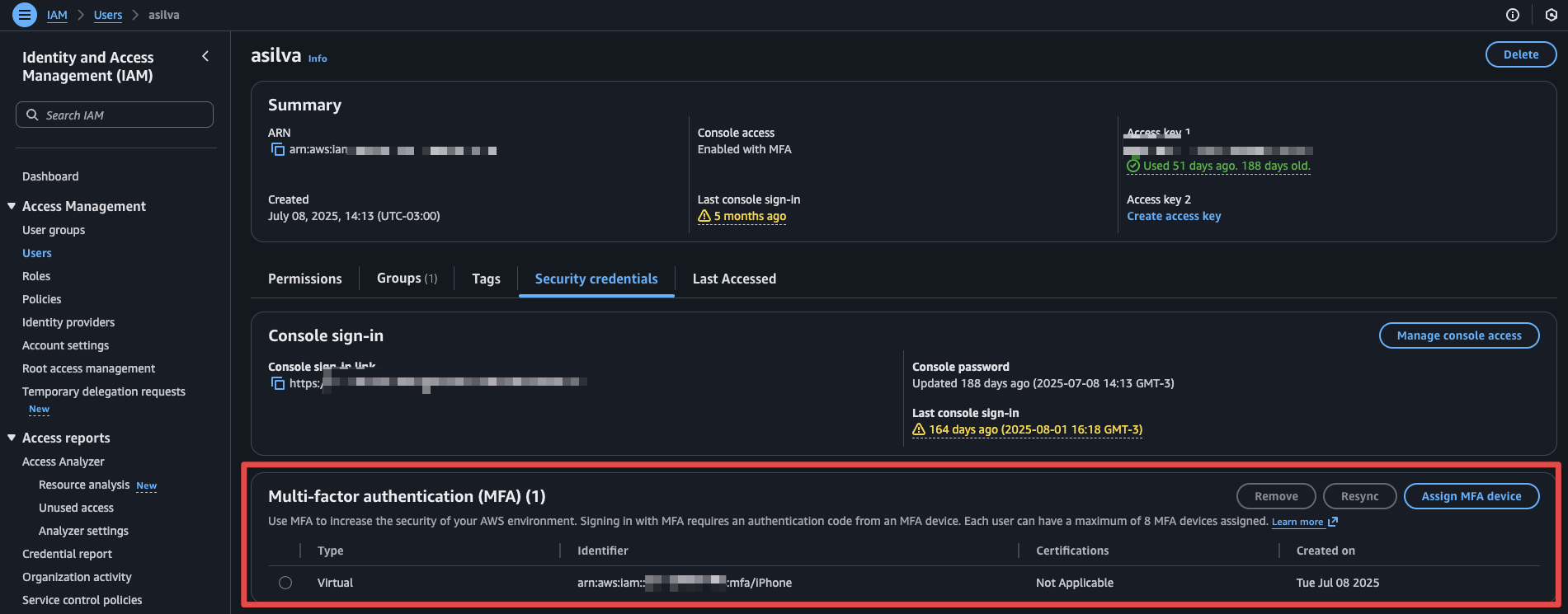Switch to the Permissions tab
Viewport: 1568px width, 614px height.
(304, 279)
